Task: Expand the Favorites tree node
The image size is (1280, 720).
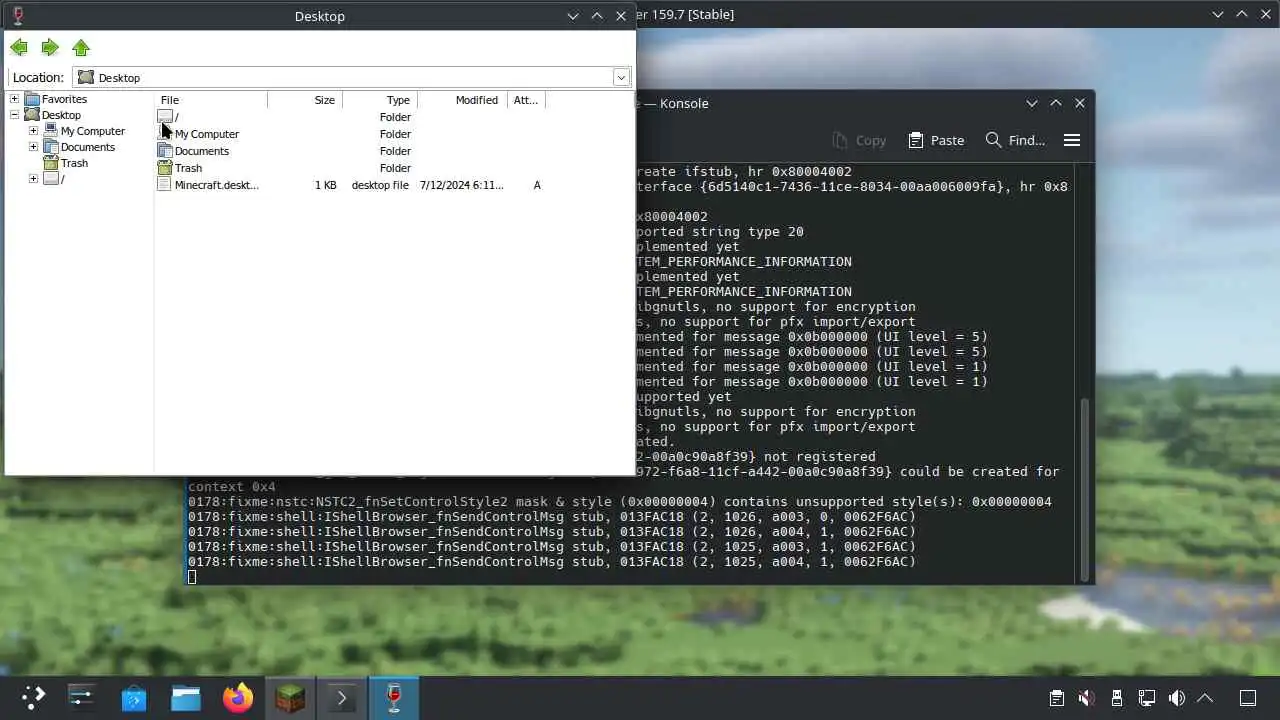Action: pos(14,99)
